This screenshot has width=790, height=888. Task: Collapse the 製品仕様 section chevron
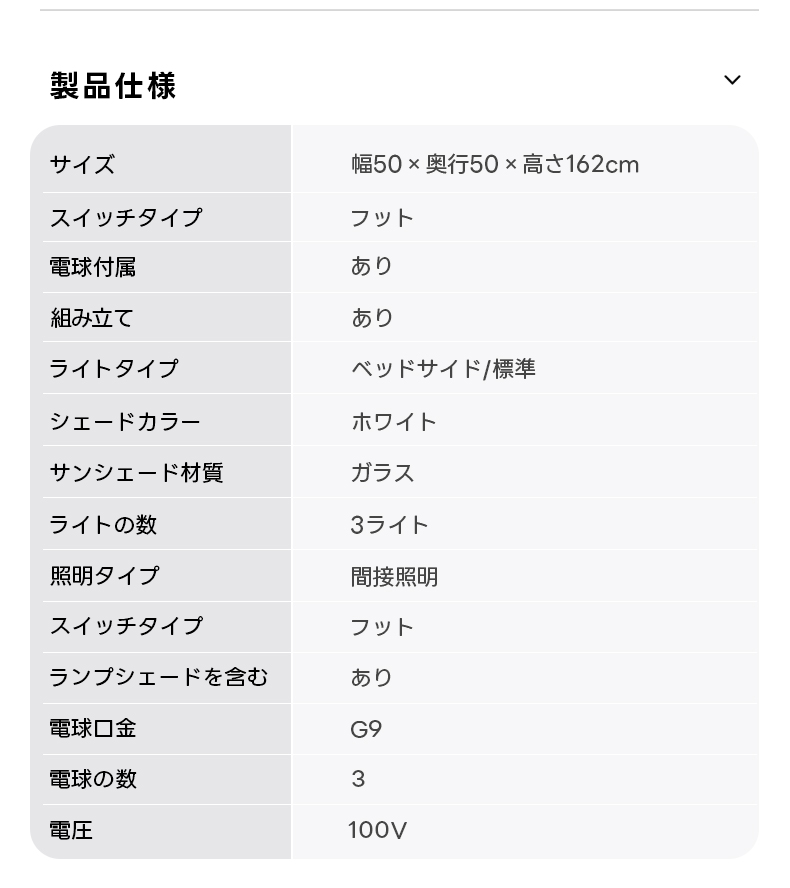(732, 80)
